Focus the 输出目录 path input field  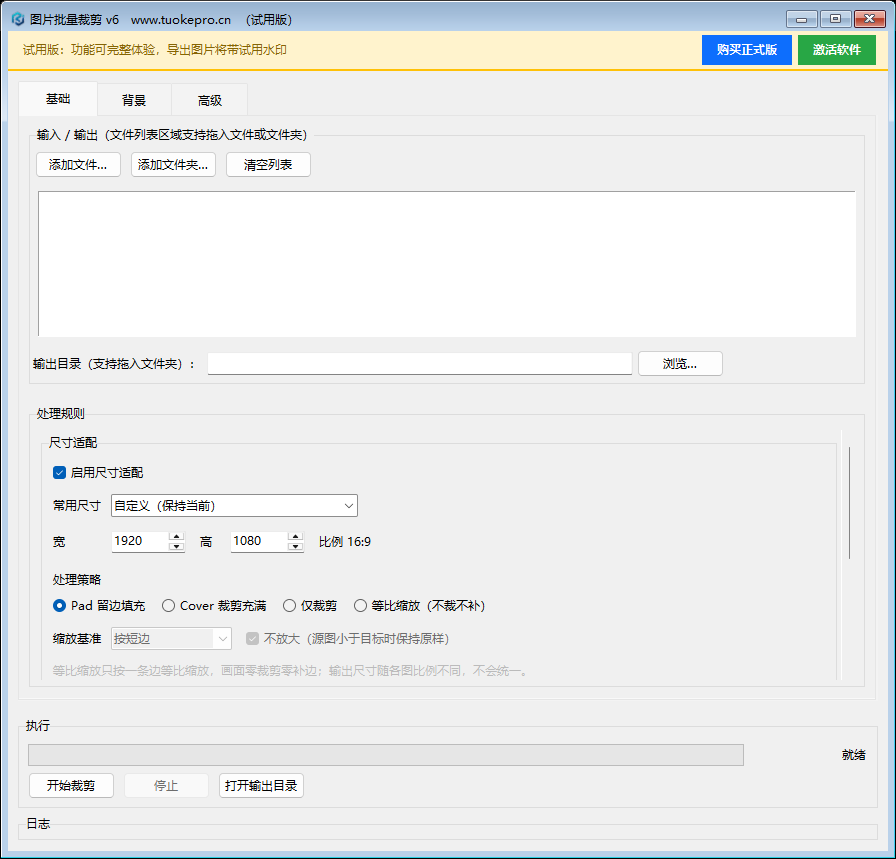419,363
